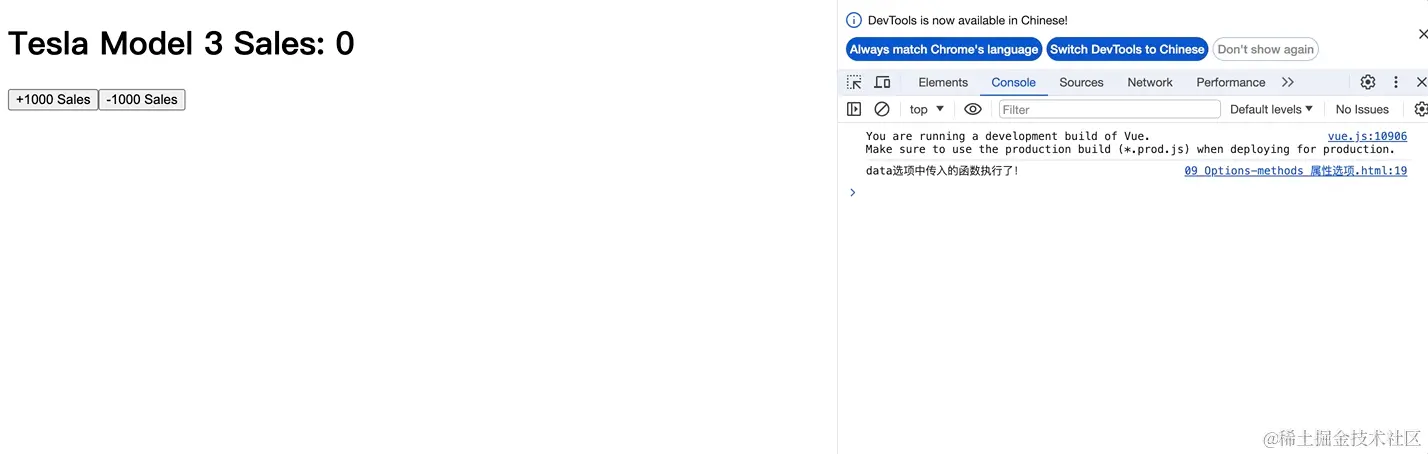Clear the console

click(882, 109)
